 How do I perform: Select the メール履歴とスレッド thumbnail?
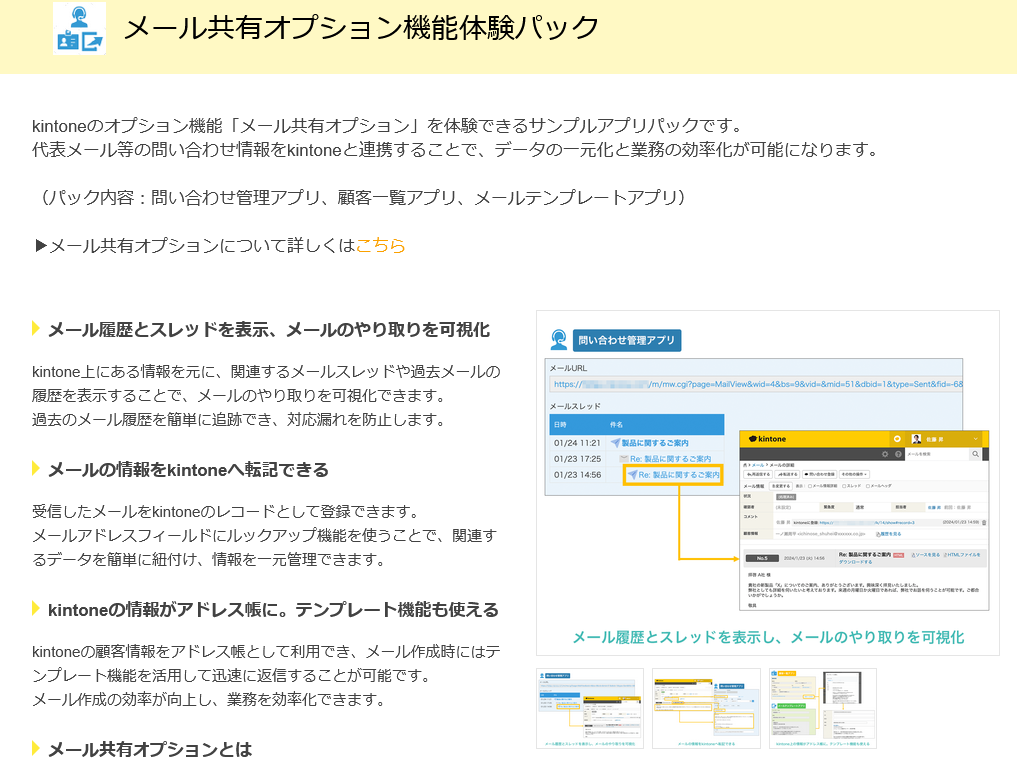click(x=590, y=708)
